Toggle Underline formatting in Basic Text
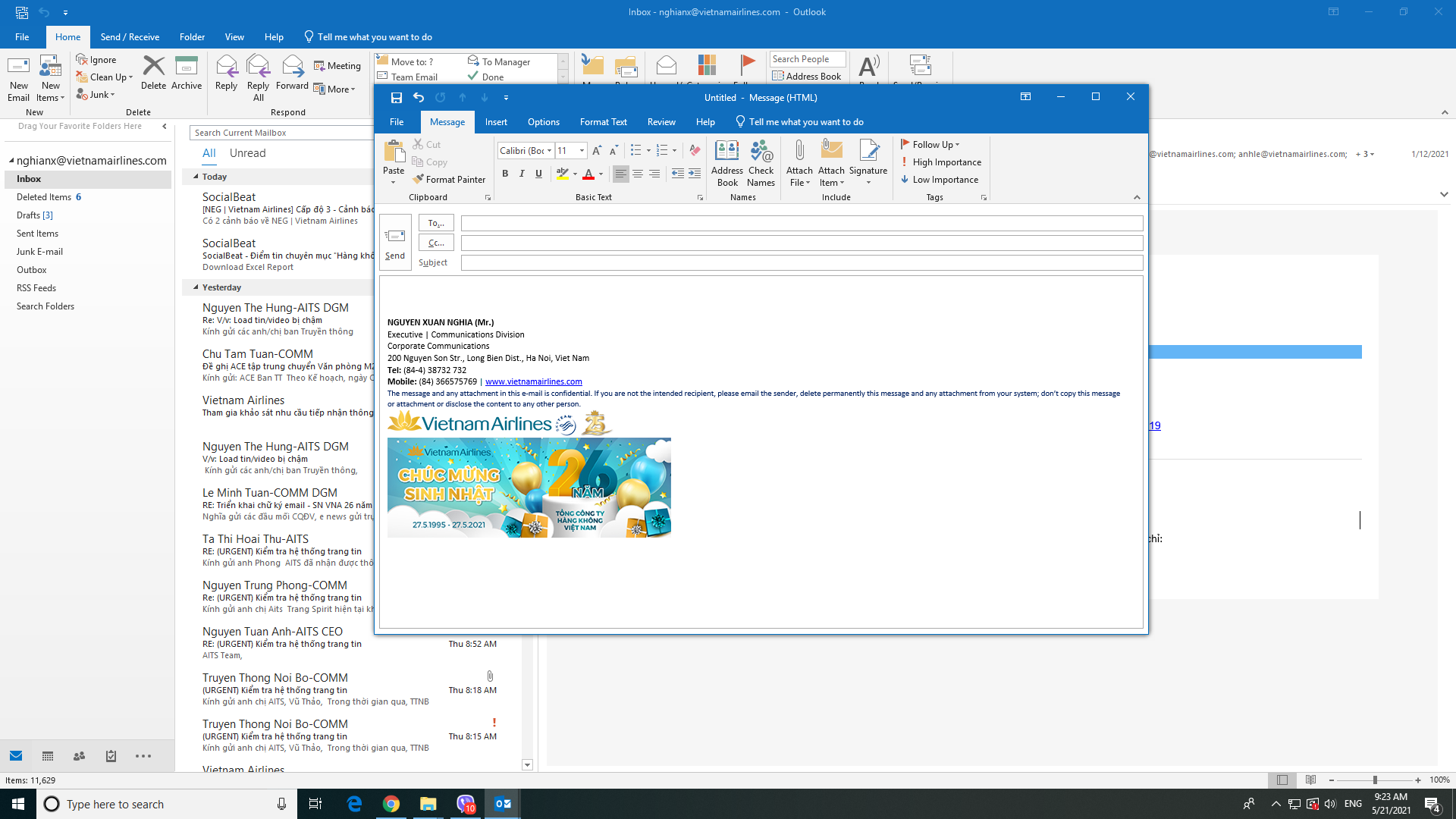1456x819 pixels. coord(538,174)
